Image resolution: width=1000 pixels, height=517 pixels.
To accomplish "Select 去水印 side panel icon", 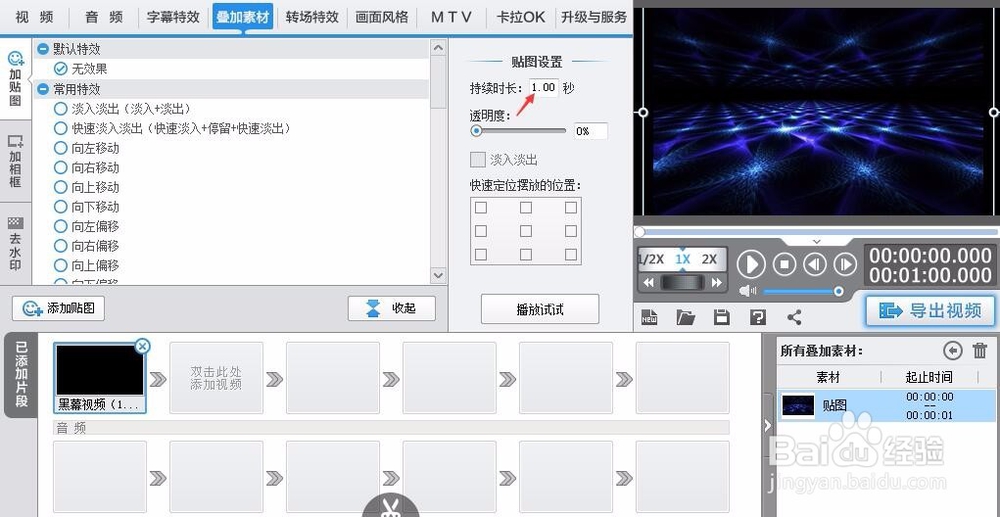I will [x=15, y=244].
